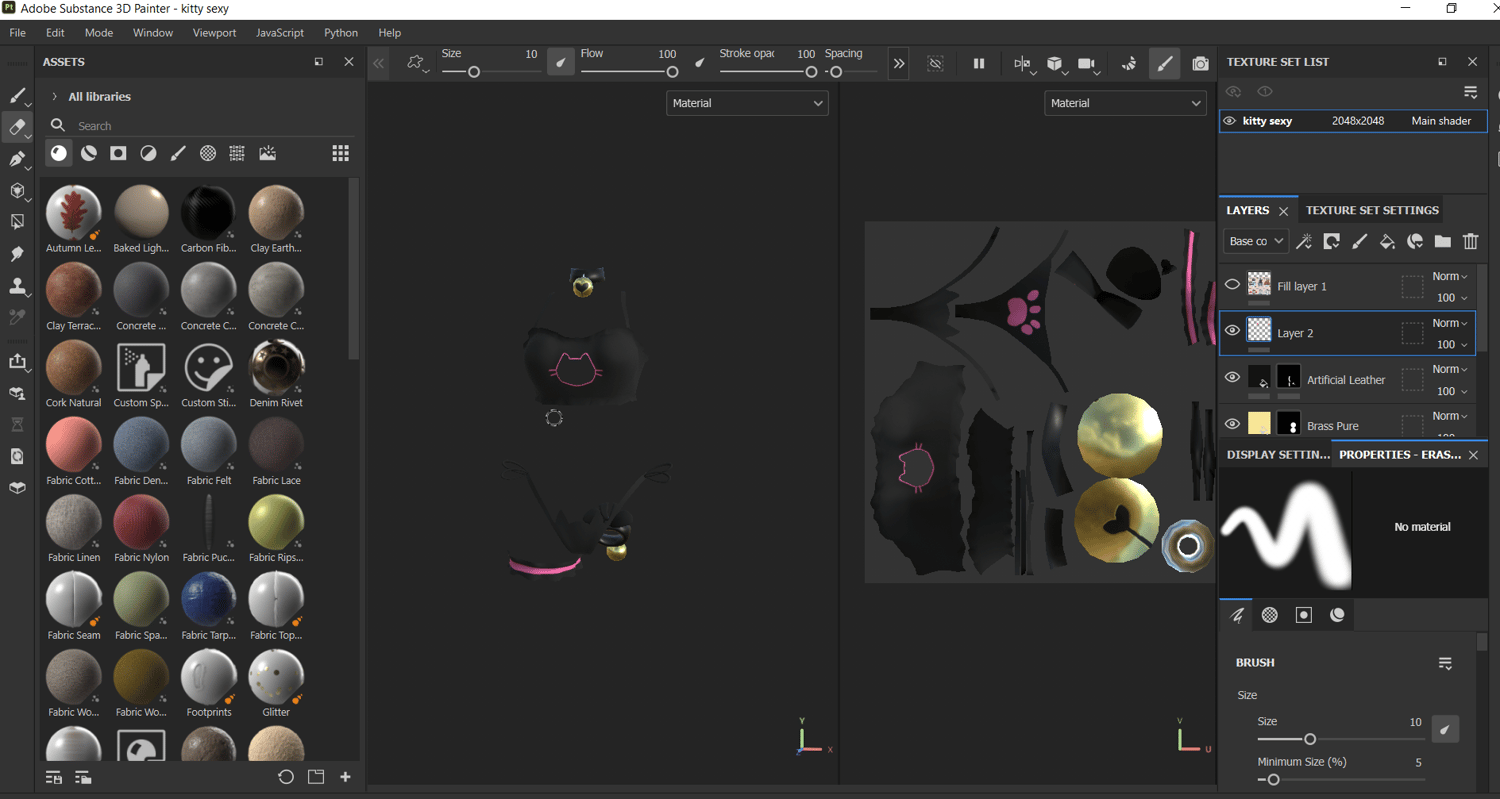Adjust the Flow slider in top toolbar
This screenshot has width=1500, height=799.
point(672,72)
